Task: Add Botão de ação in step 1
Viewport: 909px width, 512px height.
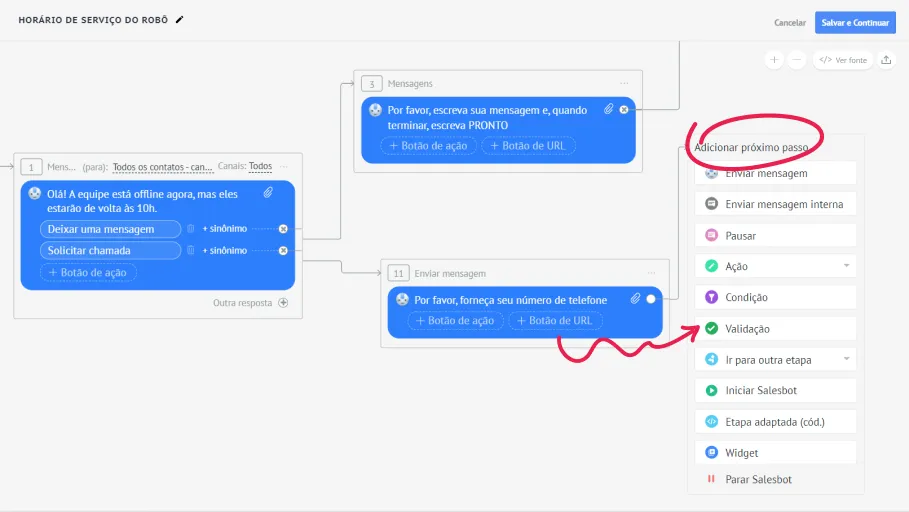Action: point(88,273)
